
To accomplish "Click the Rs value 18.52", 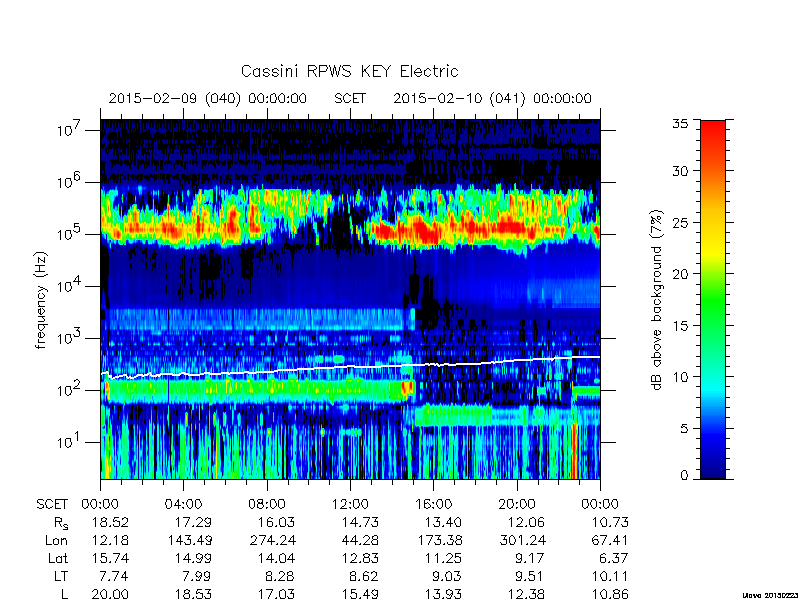I will point(110,522).
